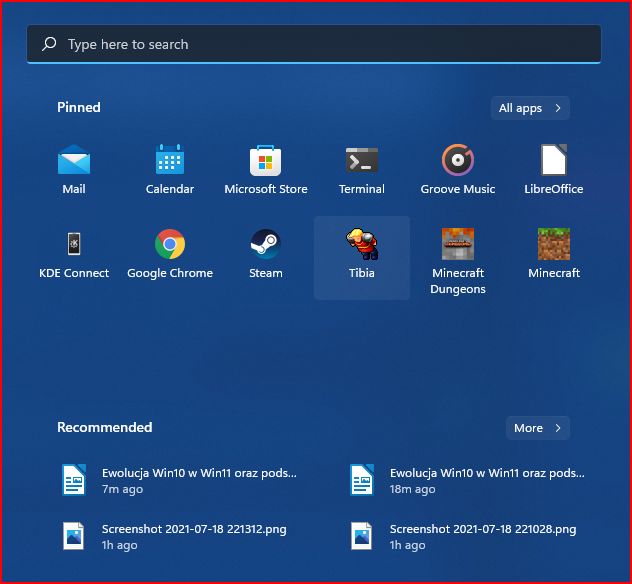The image size is (632, 584).
Task: Open Ewolucja Win10 document from 18m ago
Action: (x=468, y=480)
